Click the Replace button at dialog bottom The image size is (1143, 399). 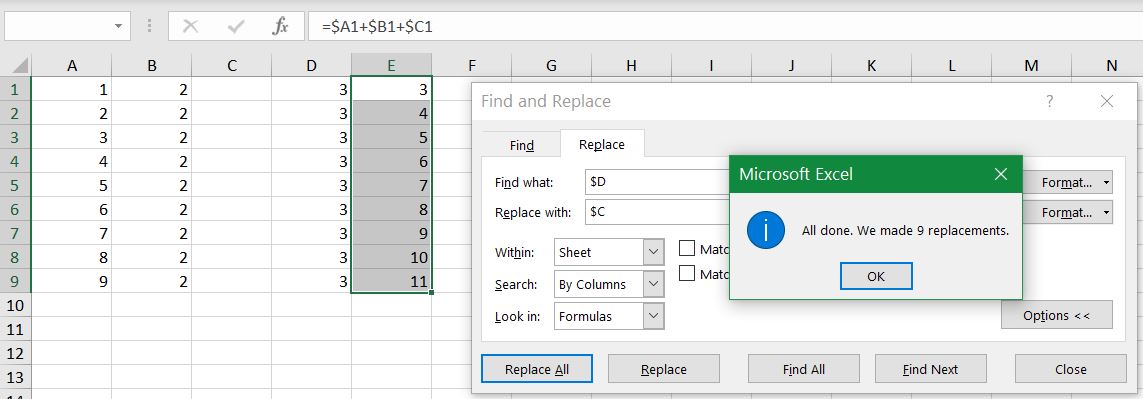663,369
